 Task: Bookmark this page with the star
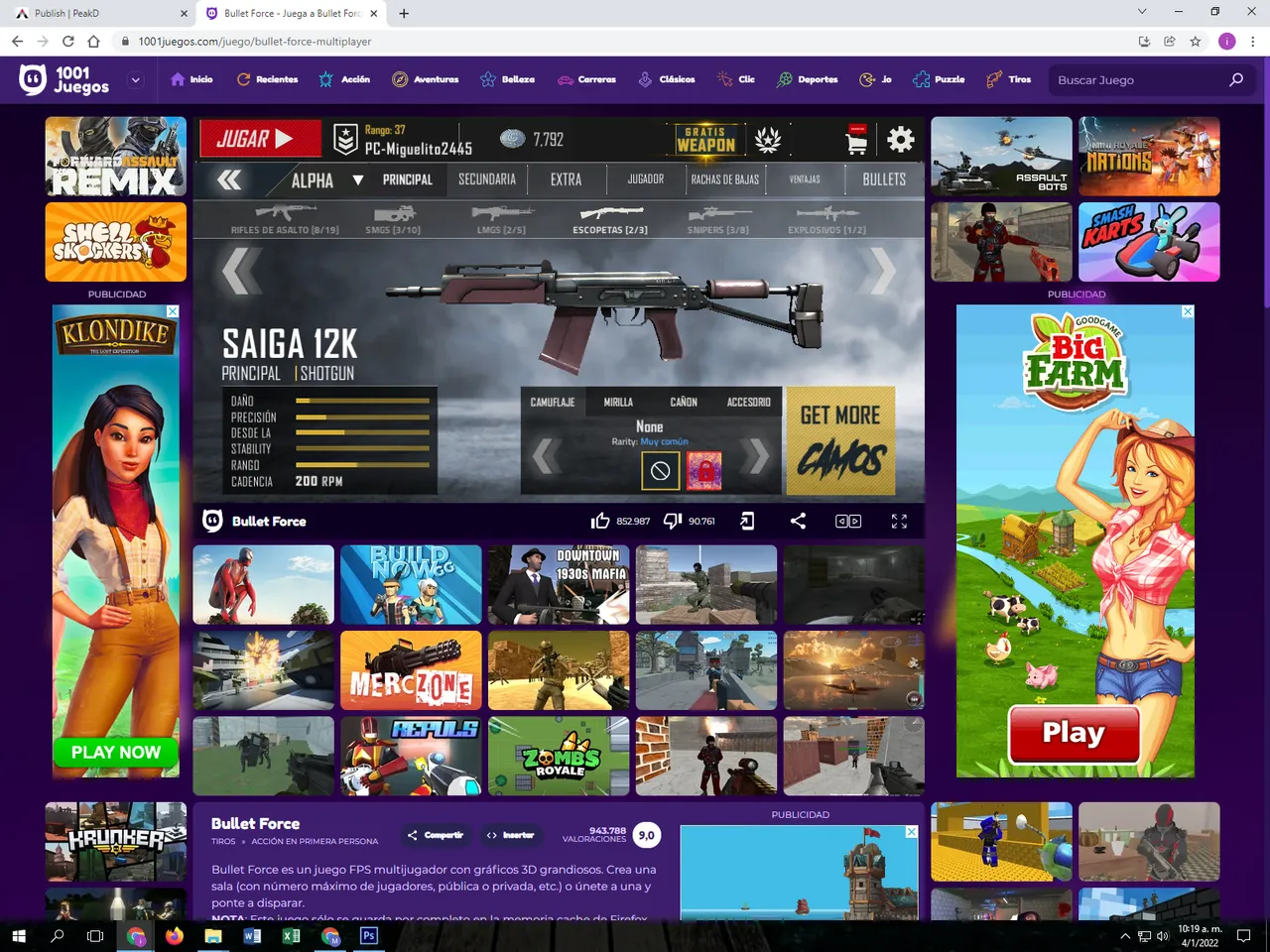pos(1196,42)
